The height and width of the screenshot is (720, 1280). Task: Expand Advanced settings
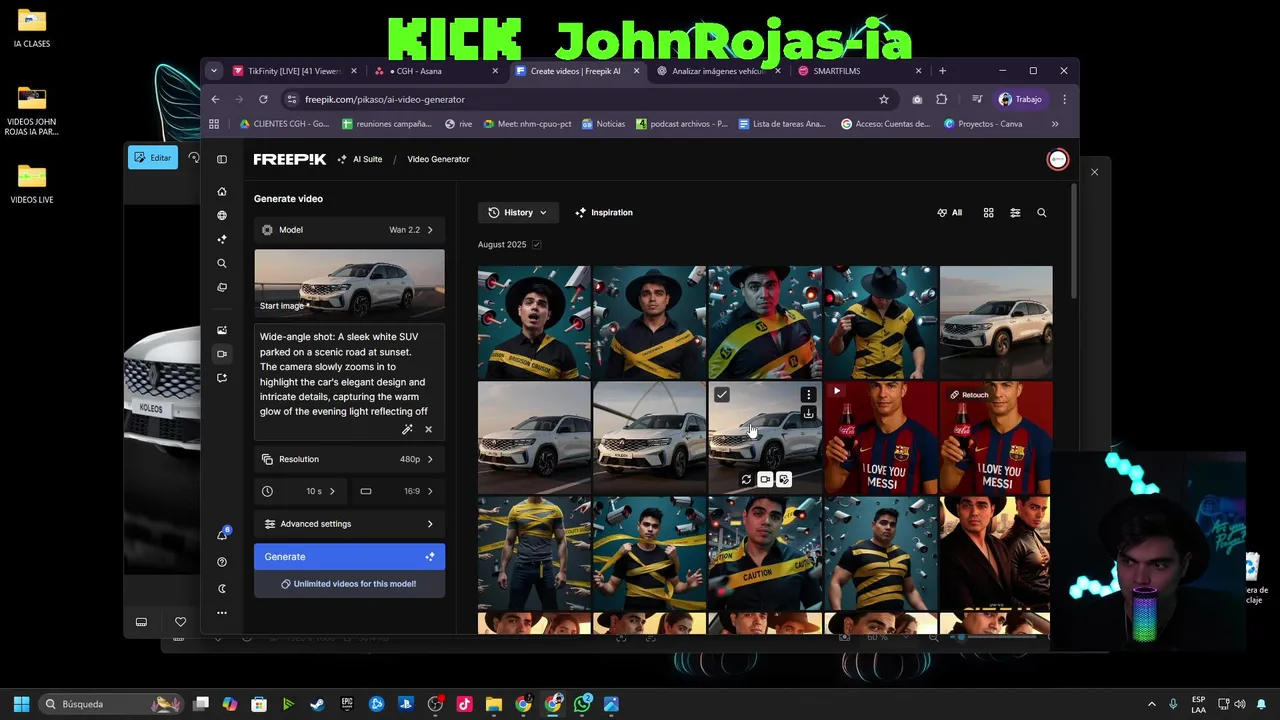tap(349, 524)
